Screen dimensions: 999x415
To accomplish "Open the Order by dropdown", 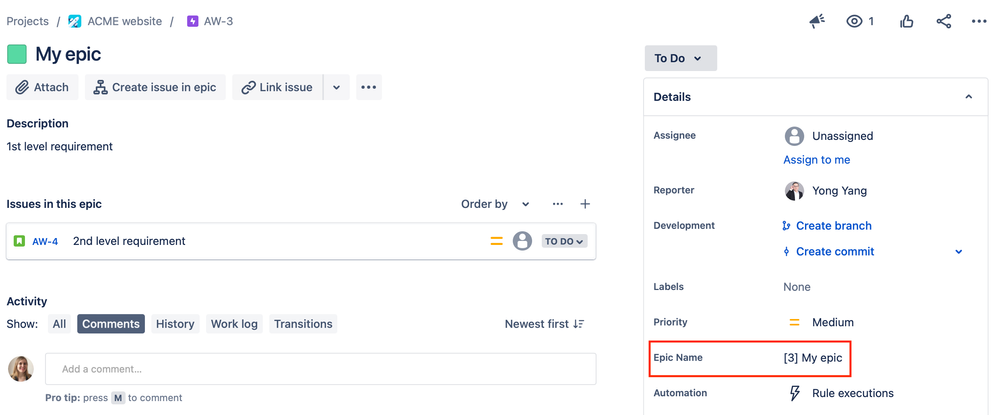I will [496, 204].
